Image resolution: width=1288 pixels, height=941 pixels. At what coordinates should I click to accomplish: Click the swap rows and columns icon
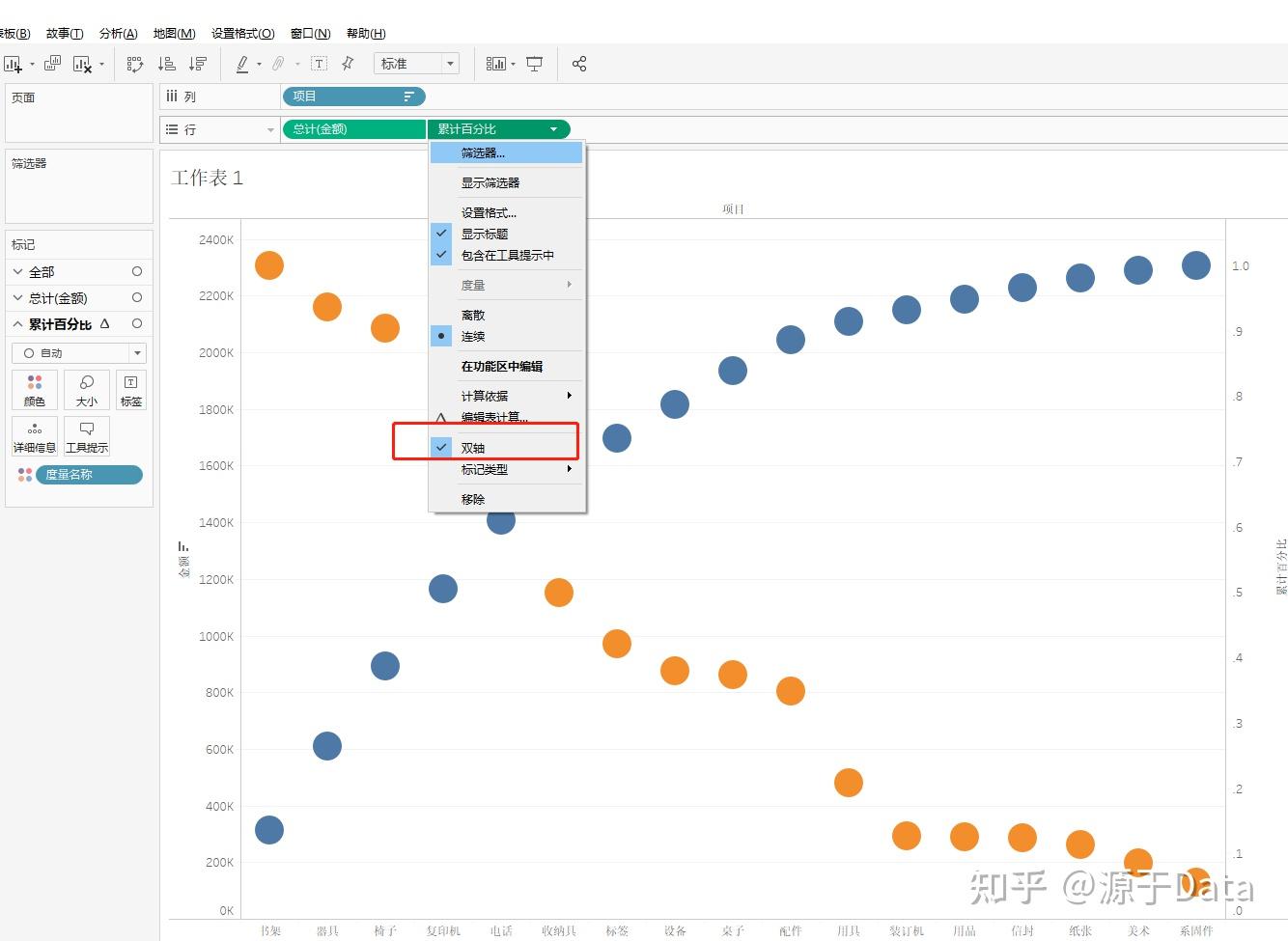click(135, 64)
